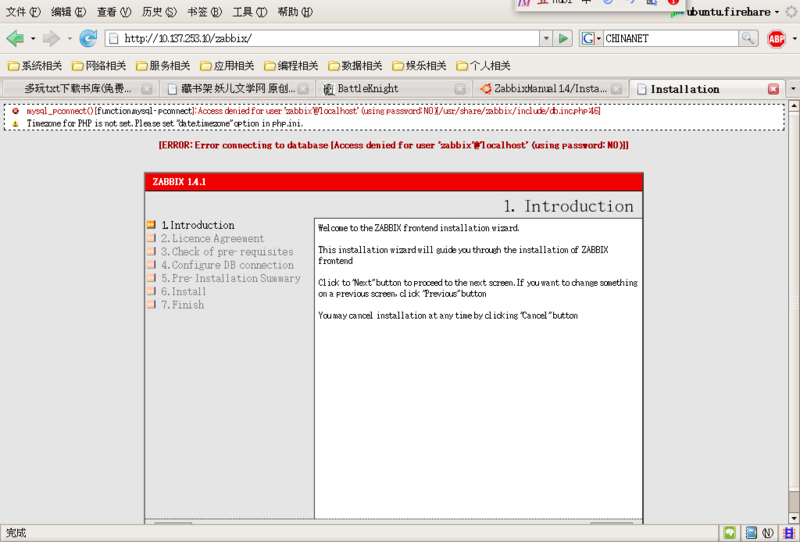Click the page icon in address bar

tap(114, 38)
